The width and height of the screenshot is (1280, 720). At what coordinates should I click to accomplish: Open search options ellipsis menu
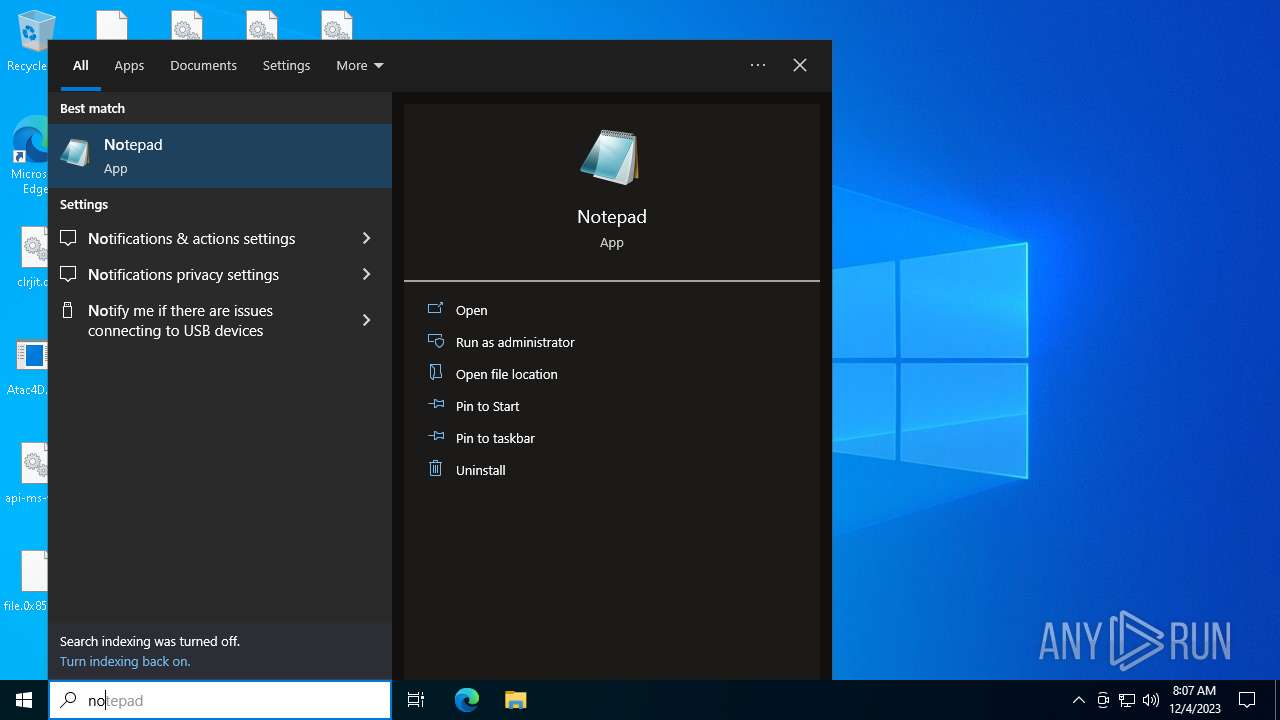(x=758, y=65)
